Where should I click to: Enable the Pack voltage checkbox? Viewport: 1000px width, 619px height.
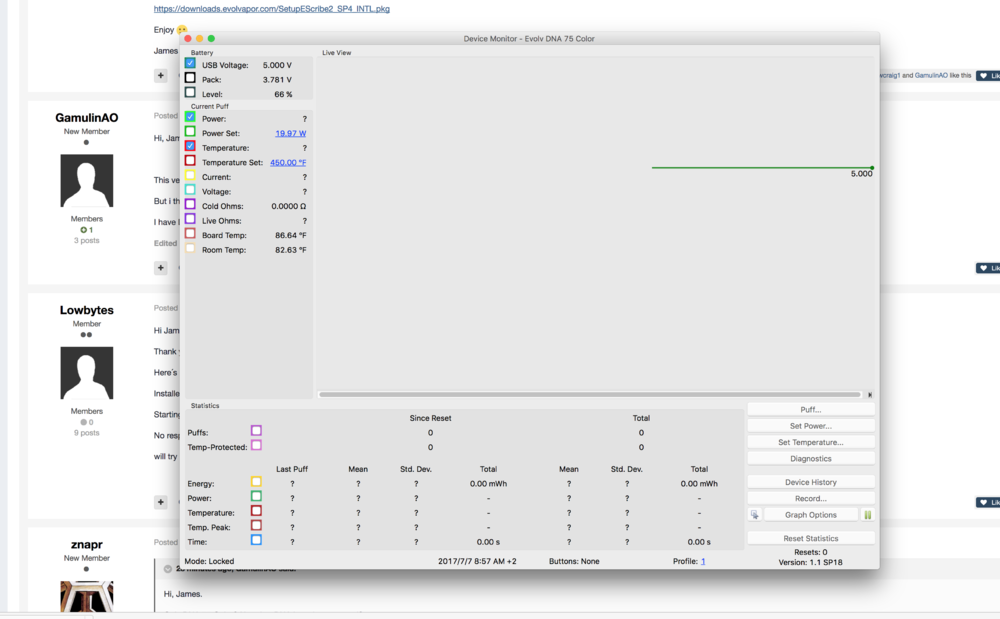pos(190,78)
